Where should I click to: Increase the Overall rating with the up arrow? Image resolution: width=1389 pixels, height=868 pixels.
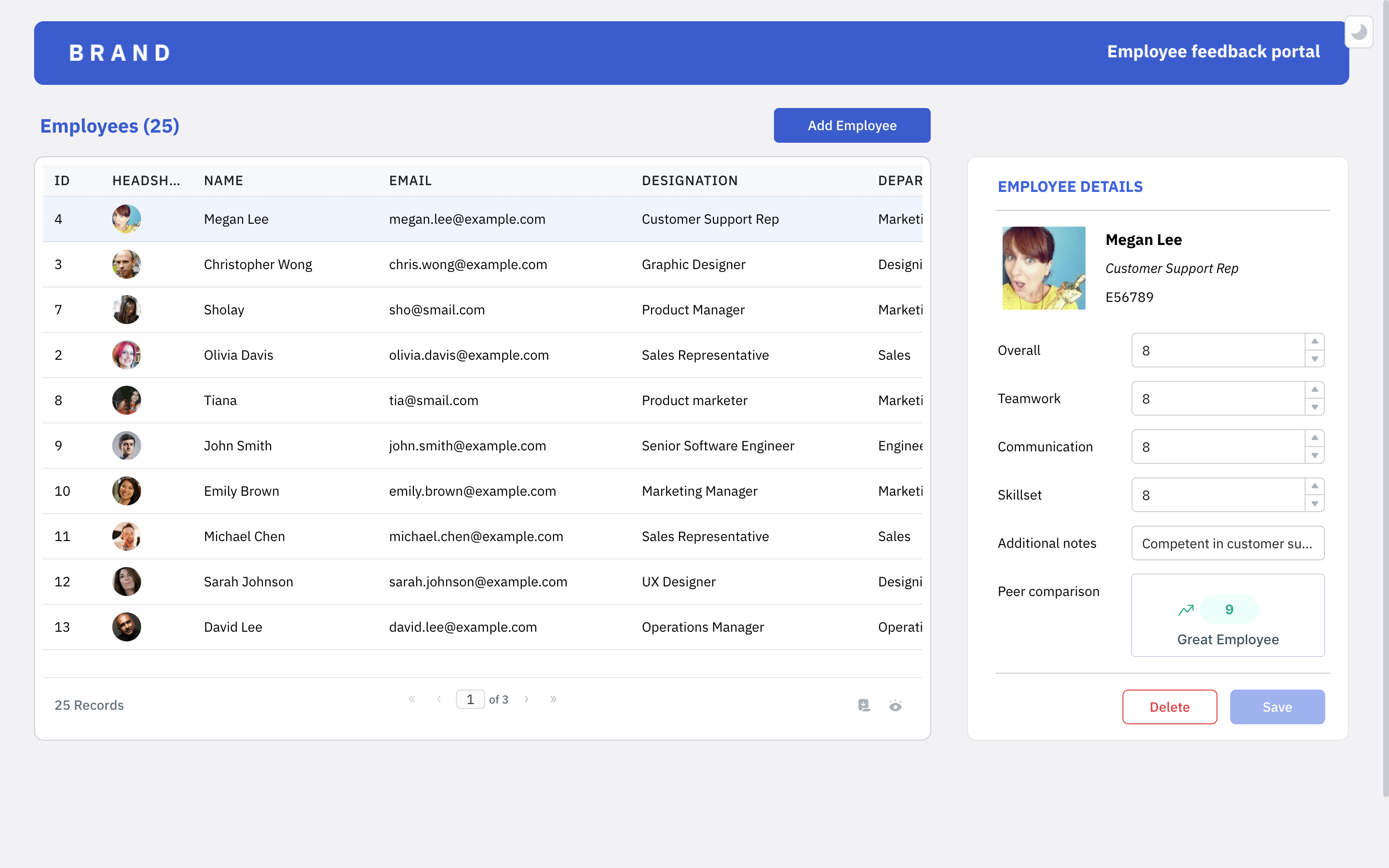pyautogui.click(x=1314, y=341)
